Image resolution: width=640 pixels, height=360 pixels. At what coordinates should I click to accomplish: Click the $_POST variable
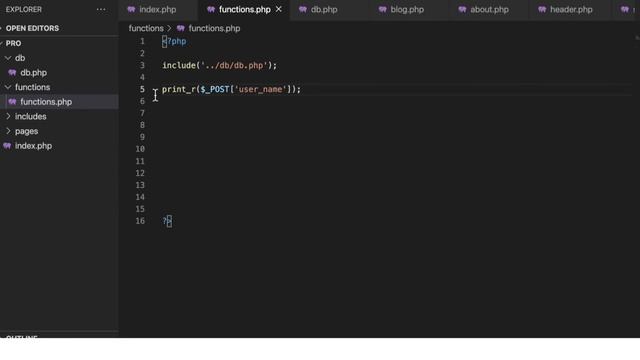(x=215, y=89)
